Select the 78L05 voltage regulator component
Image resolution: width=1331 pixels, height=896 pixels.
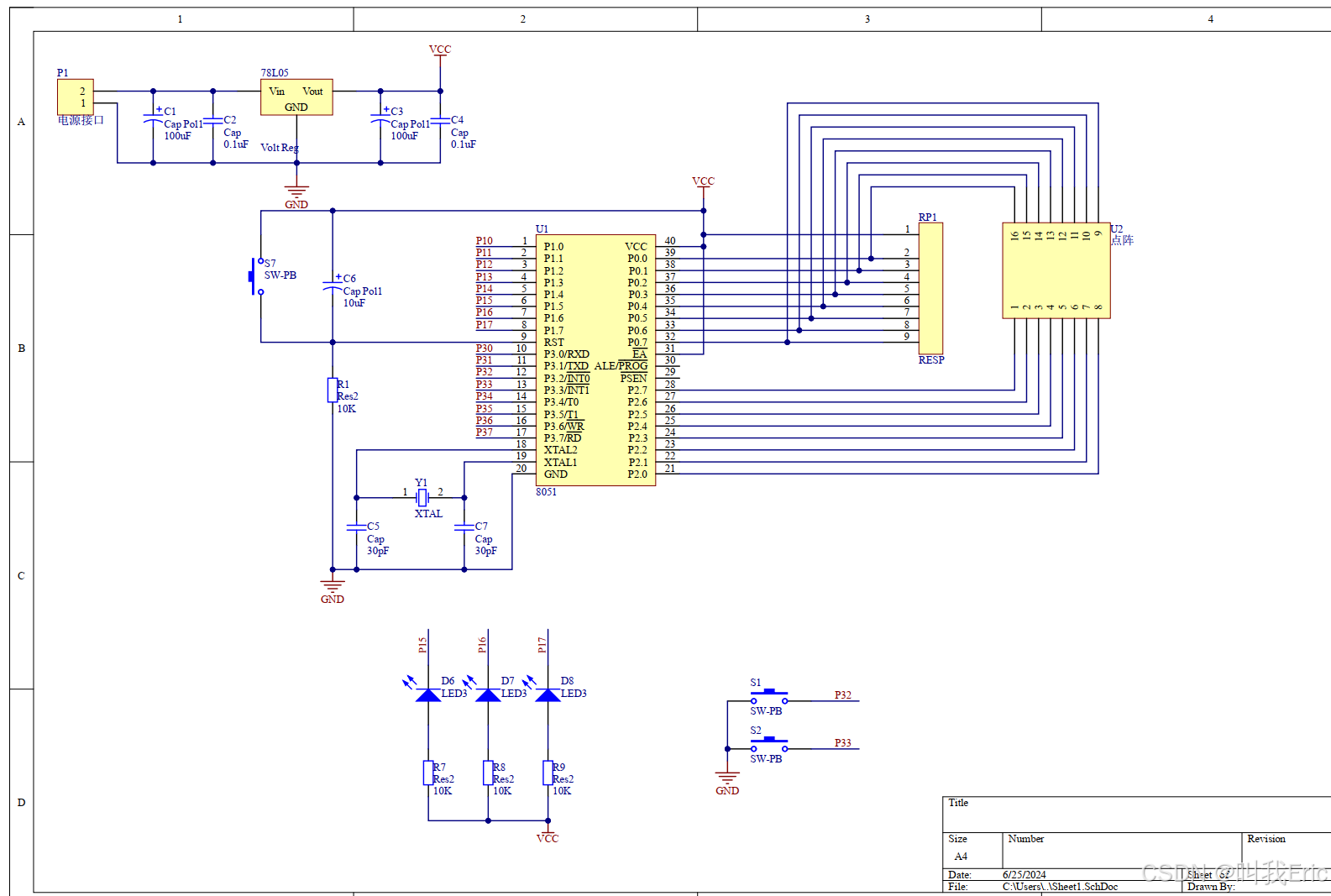(296, 97)
